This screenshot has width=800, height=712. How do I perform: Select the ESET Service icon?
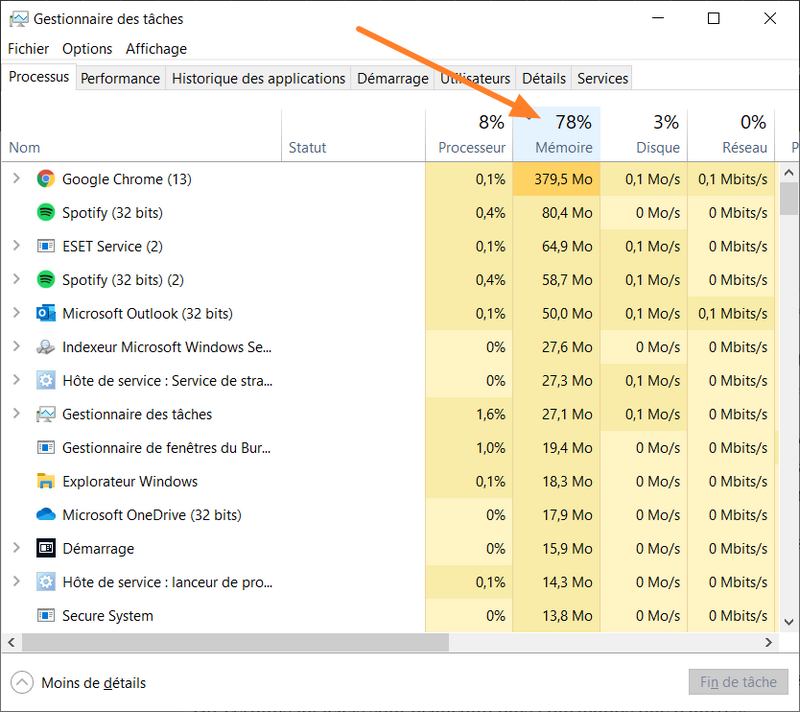(45, 246)
